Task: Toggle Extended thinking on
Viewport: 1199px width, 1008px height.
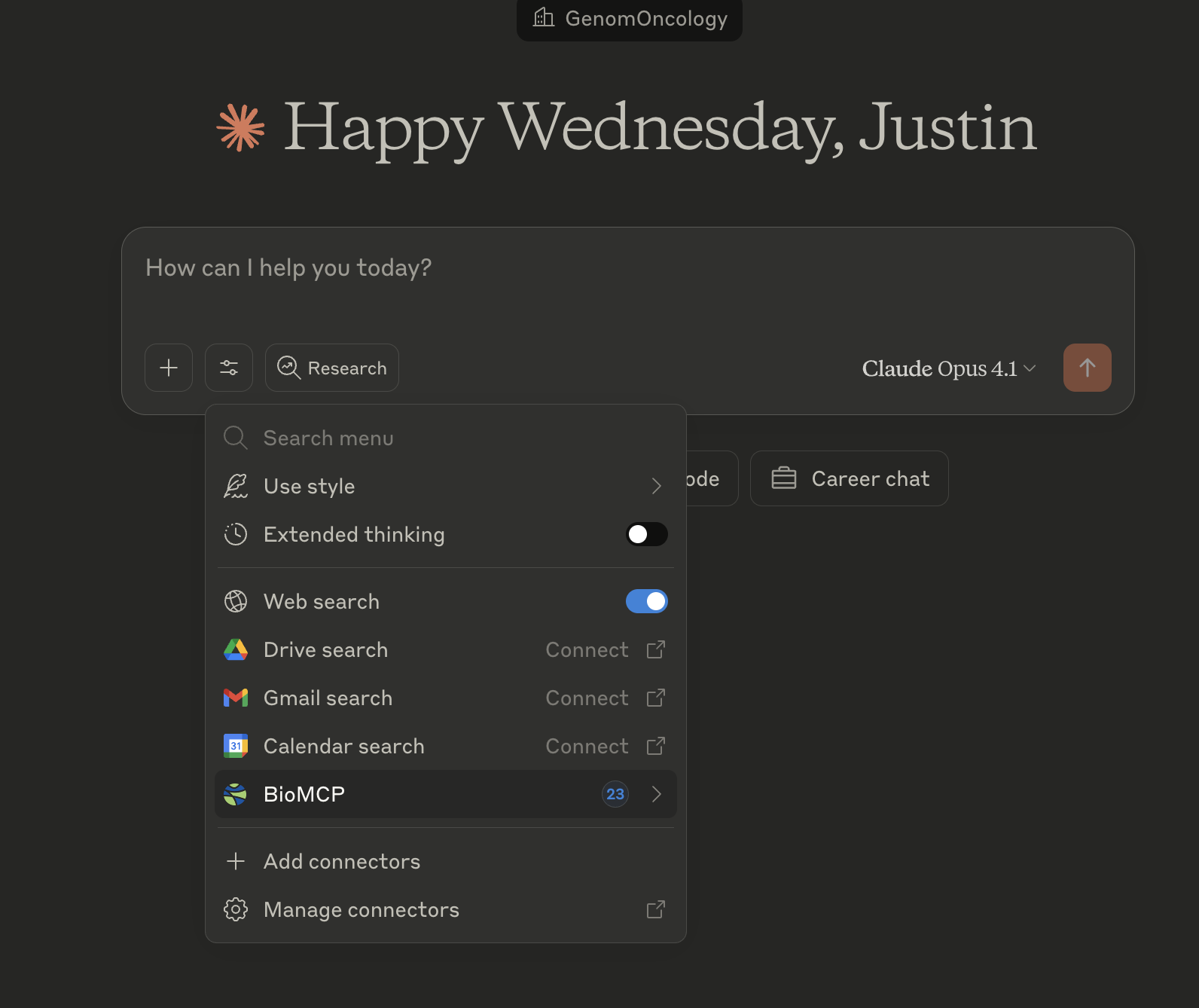Action: coord(647,534)
